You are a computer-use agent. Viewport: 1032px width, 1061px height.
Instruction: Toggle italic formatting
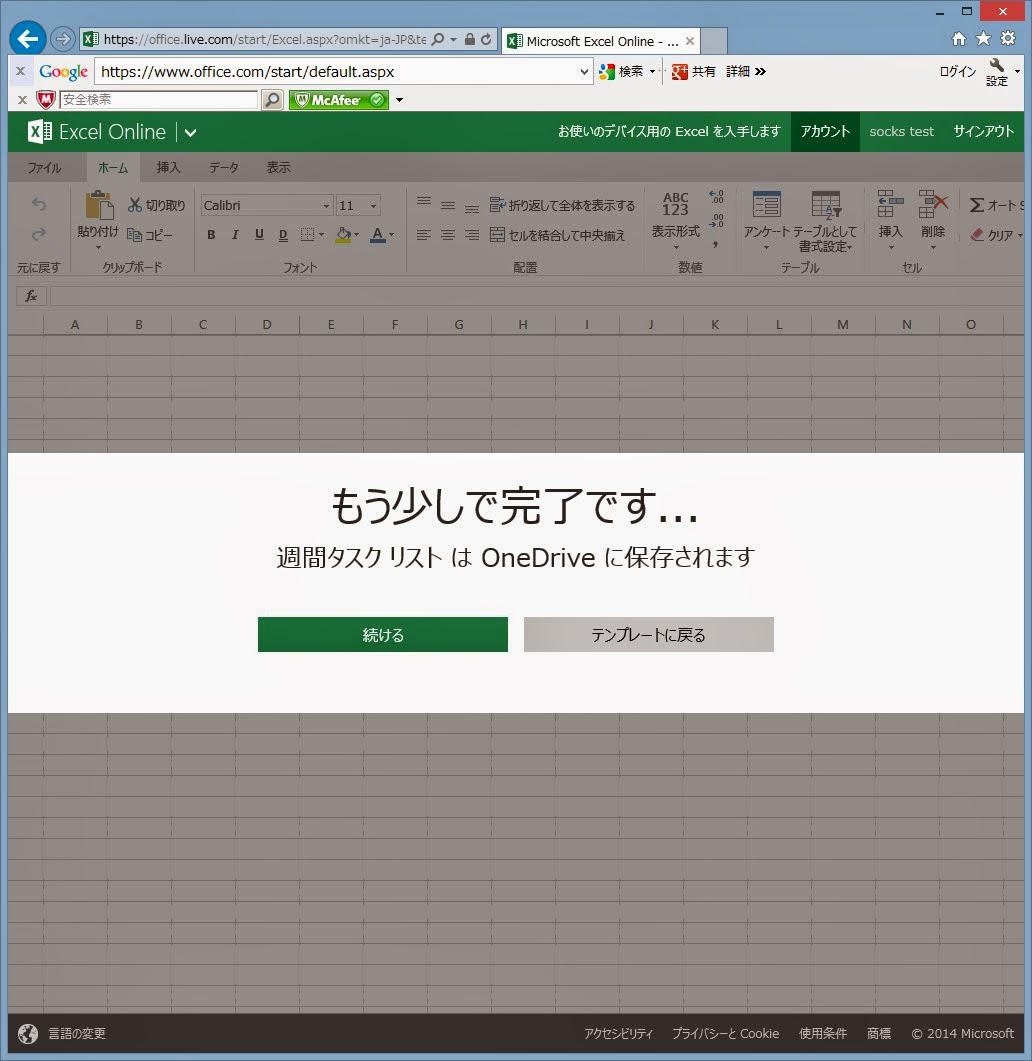tap(235, 235)
